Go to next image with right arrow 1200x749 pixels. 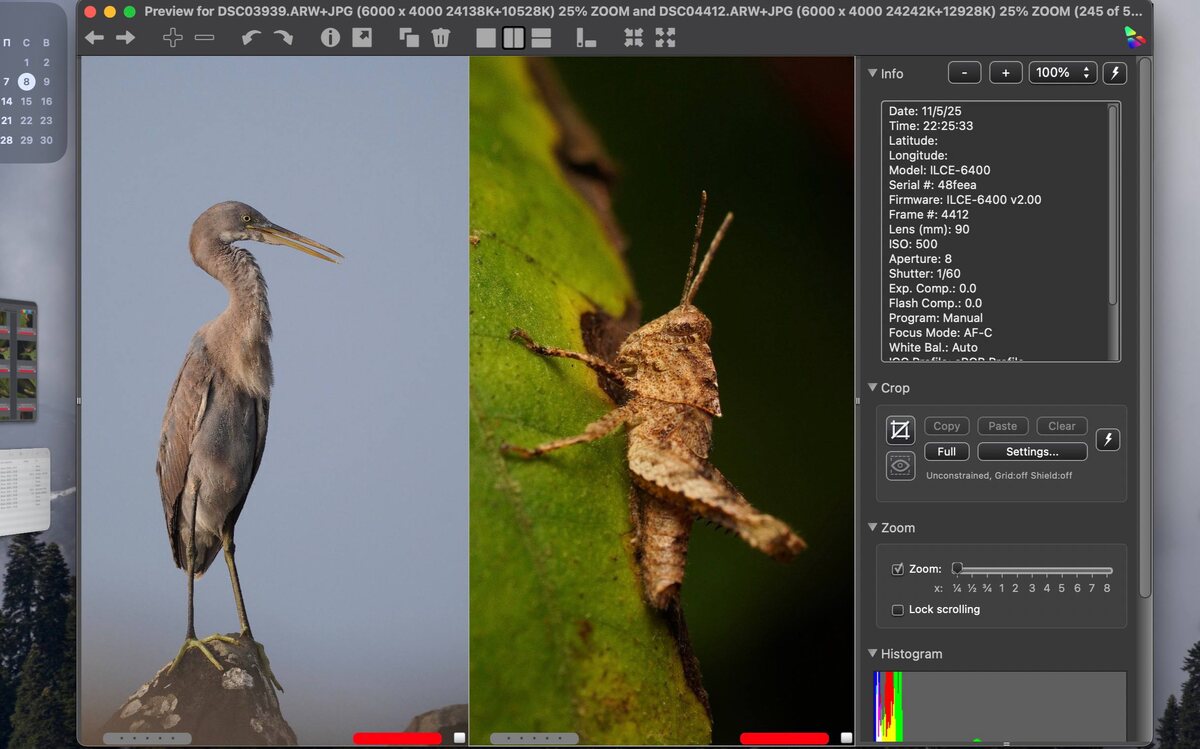(126, 38)
